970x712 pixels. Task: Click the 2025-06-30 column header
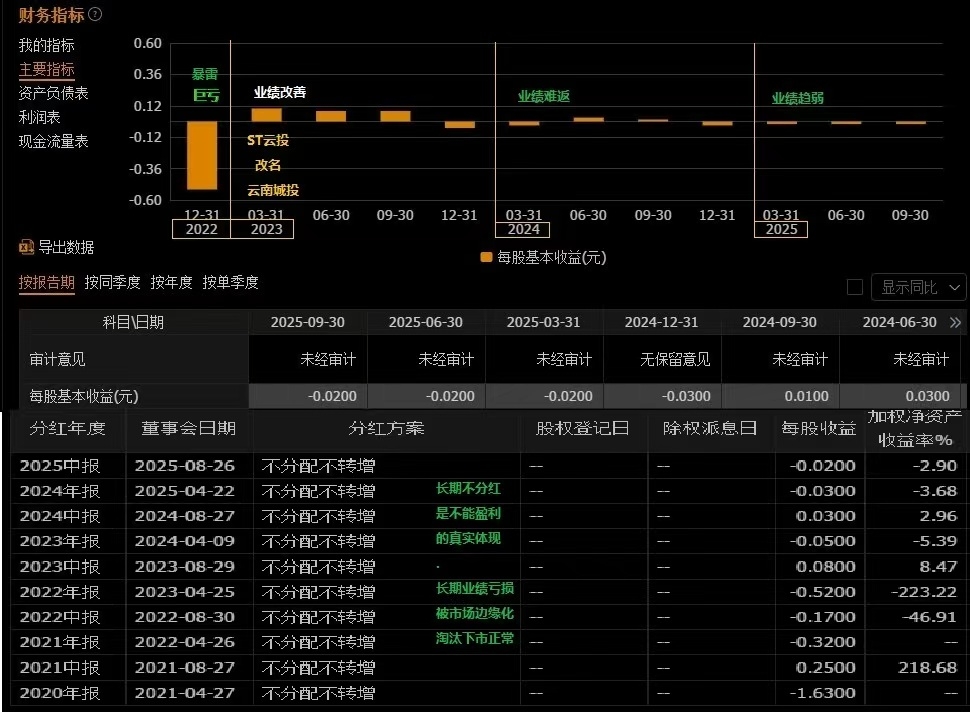click(x=426, y=322)
